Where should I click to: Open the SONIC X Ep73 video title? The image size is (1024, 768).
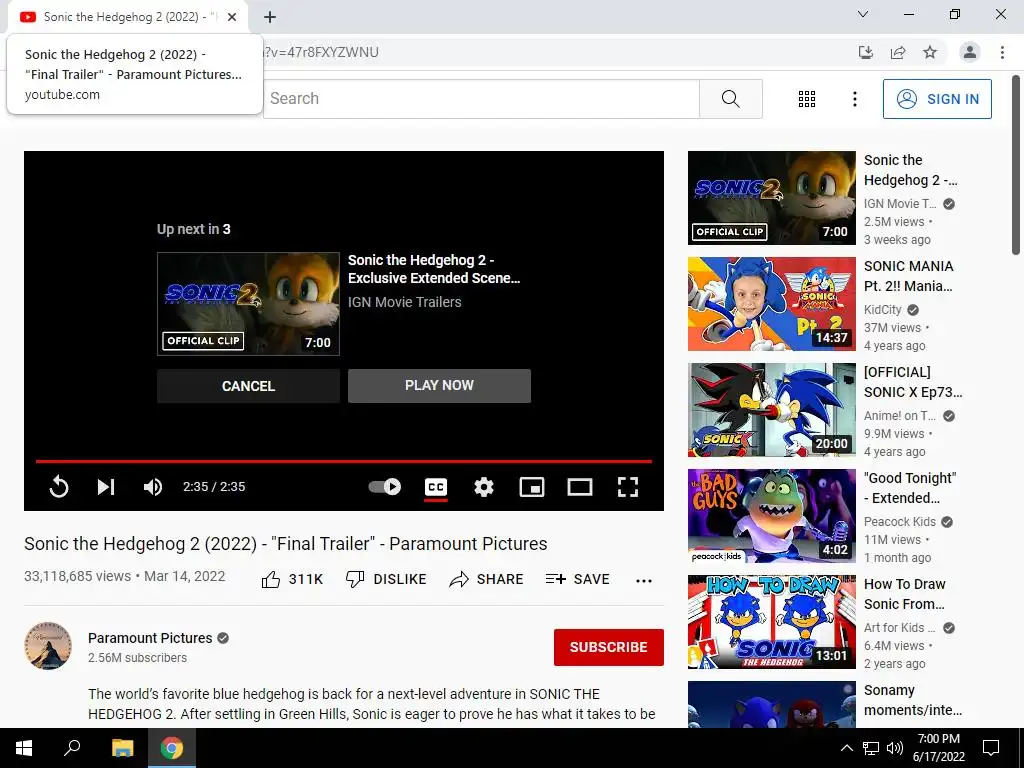(x=912, y=382)
